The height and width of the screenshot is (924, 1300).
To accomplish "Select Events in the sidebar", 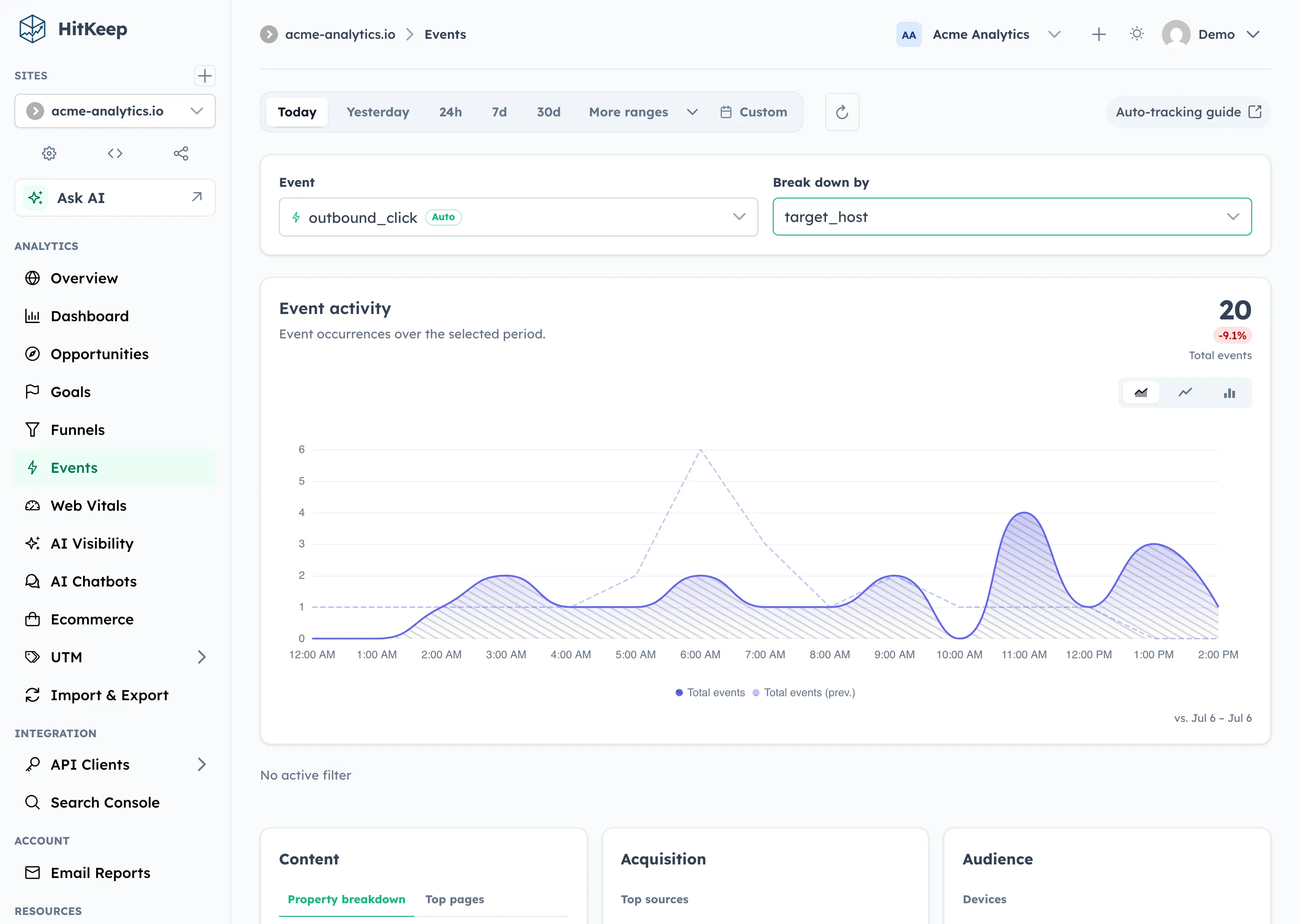I will pyautogui.click(x=115, y=468).
